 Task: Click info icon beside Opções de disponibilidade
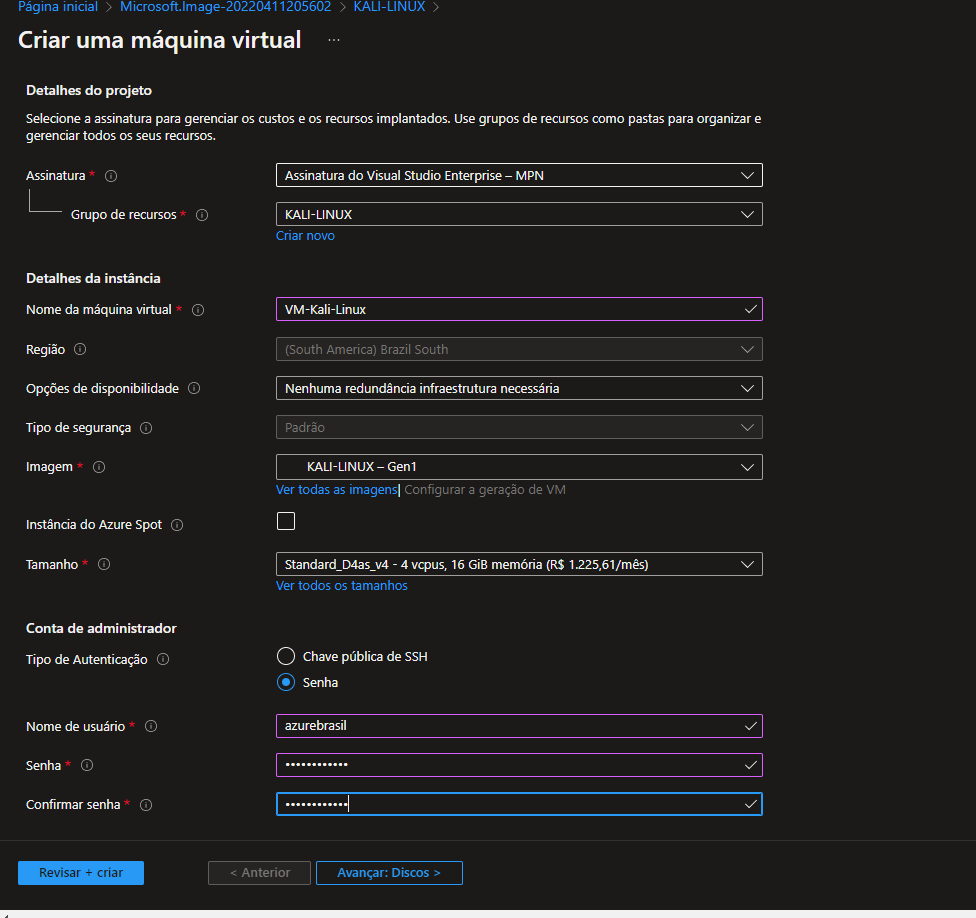pos(194,388)
